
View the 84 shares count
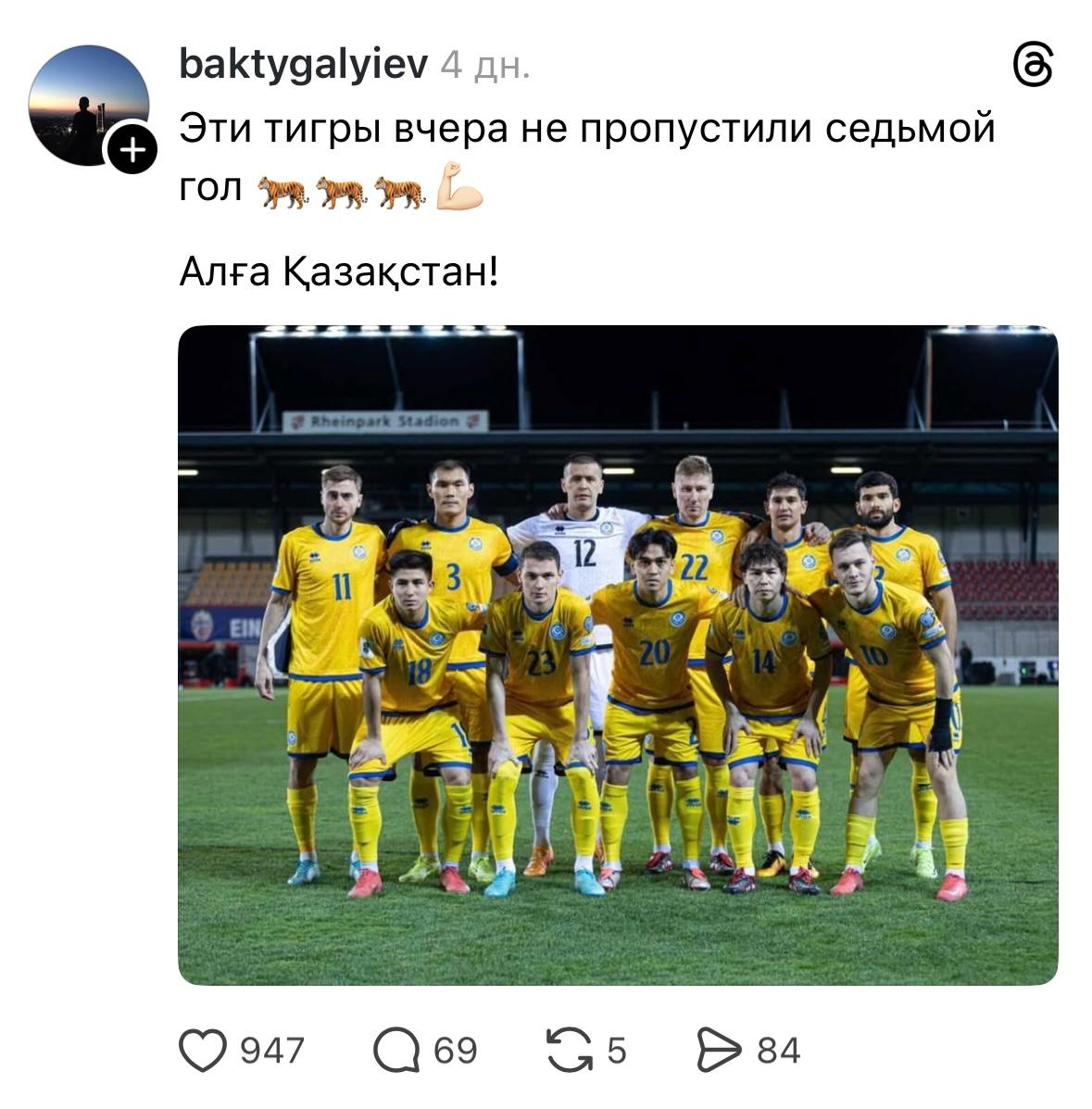[x=779, y=1051]
